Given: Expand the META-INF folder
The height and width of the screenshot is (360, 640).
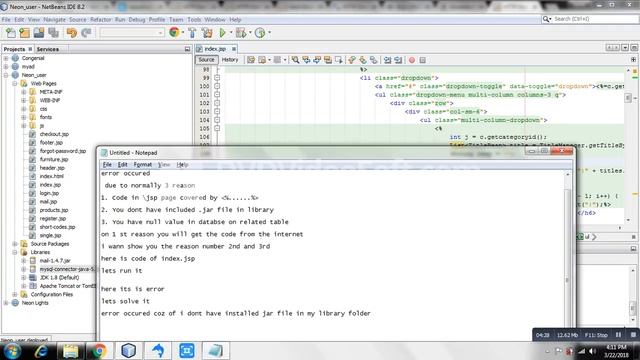Looking at the screenshot, I should (23, 92).
